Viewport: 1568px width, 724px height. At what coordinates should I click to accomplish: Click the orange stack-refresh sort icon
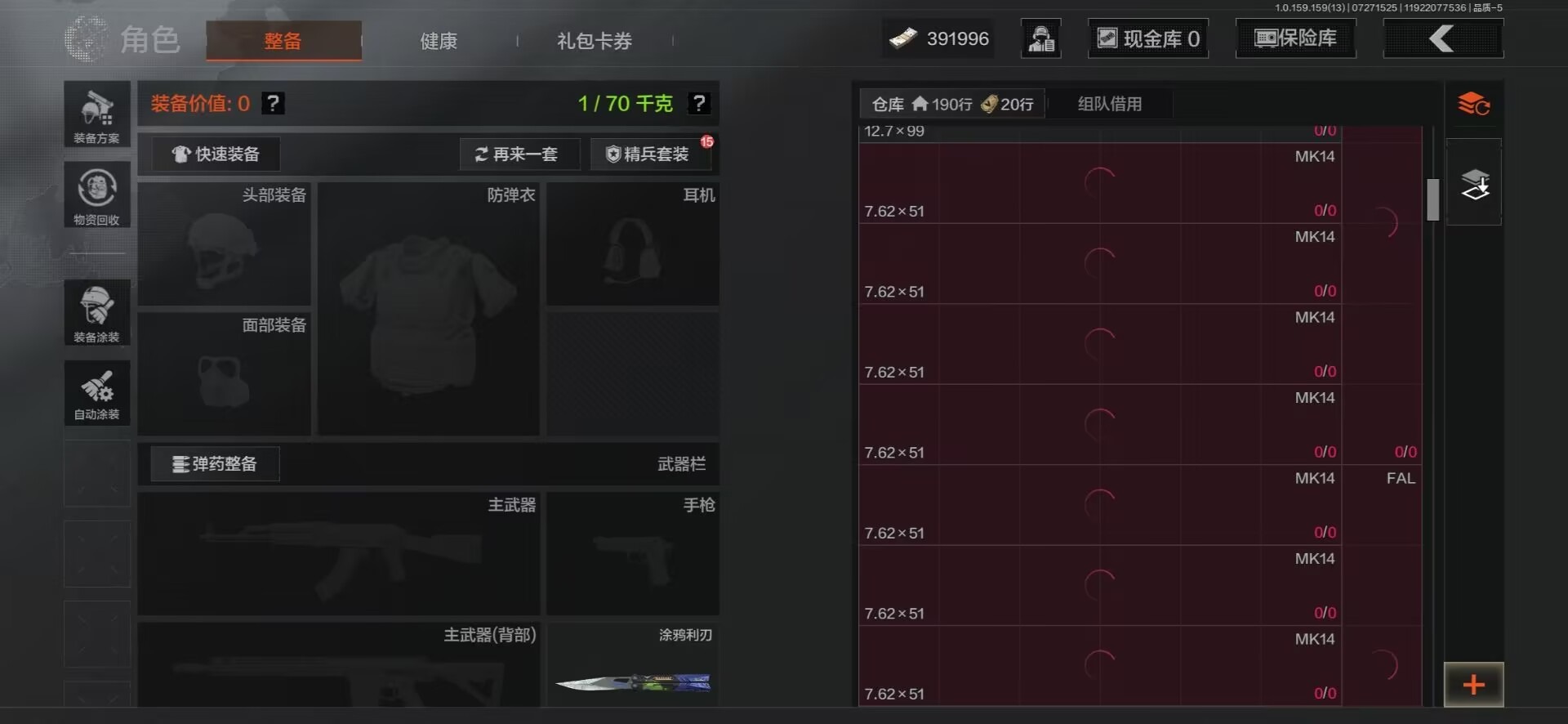tap(1474, 105)
